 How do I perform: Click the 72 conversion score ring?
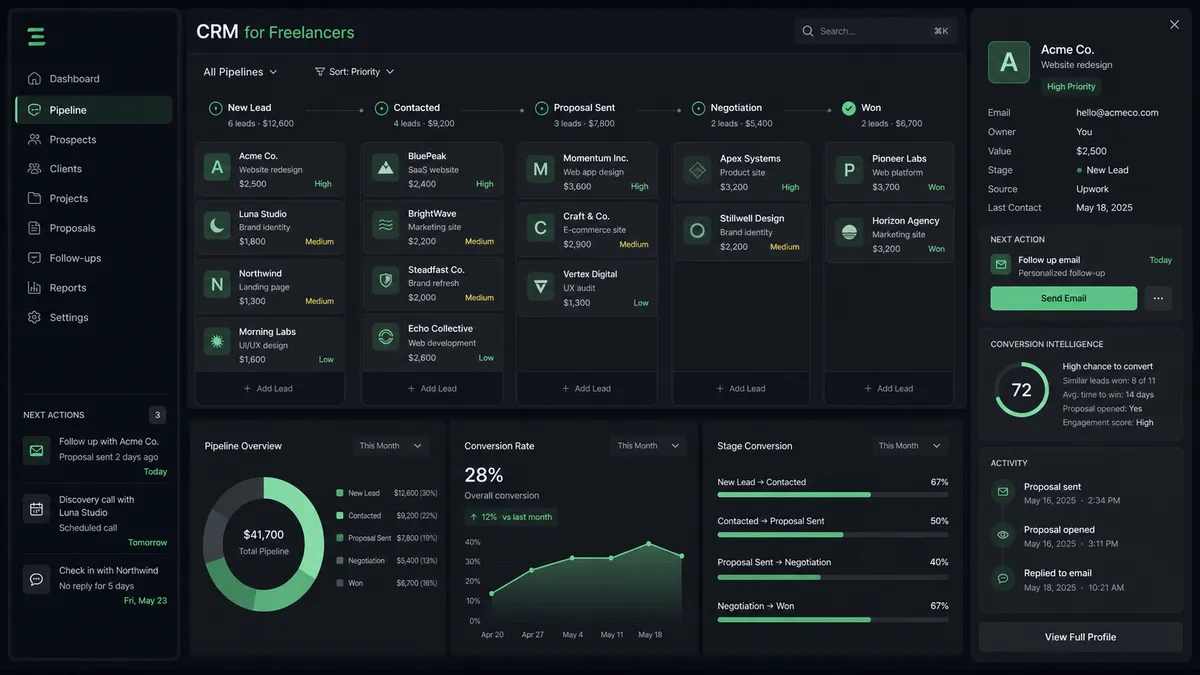[1021, 390]
